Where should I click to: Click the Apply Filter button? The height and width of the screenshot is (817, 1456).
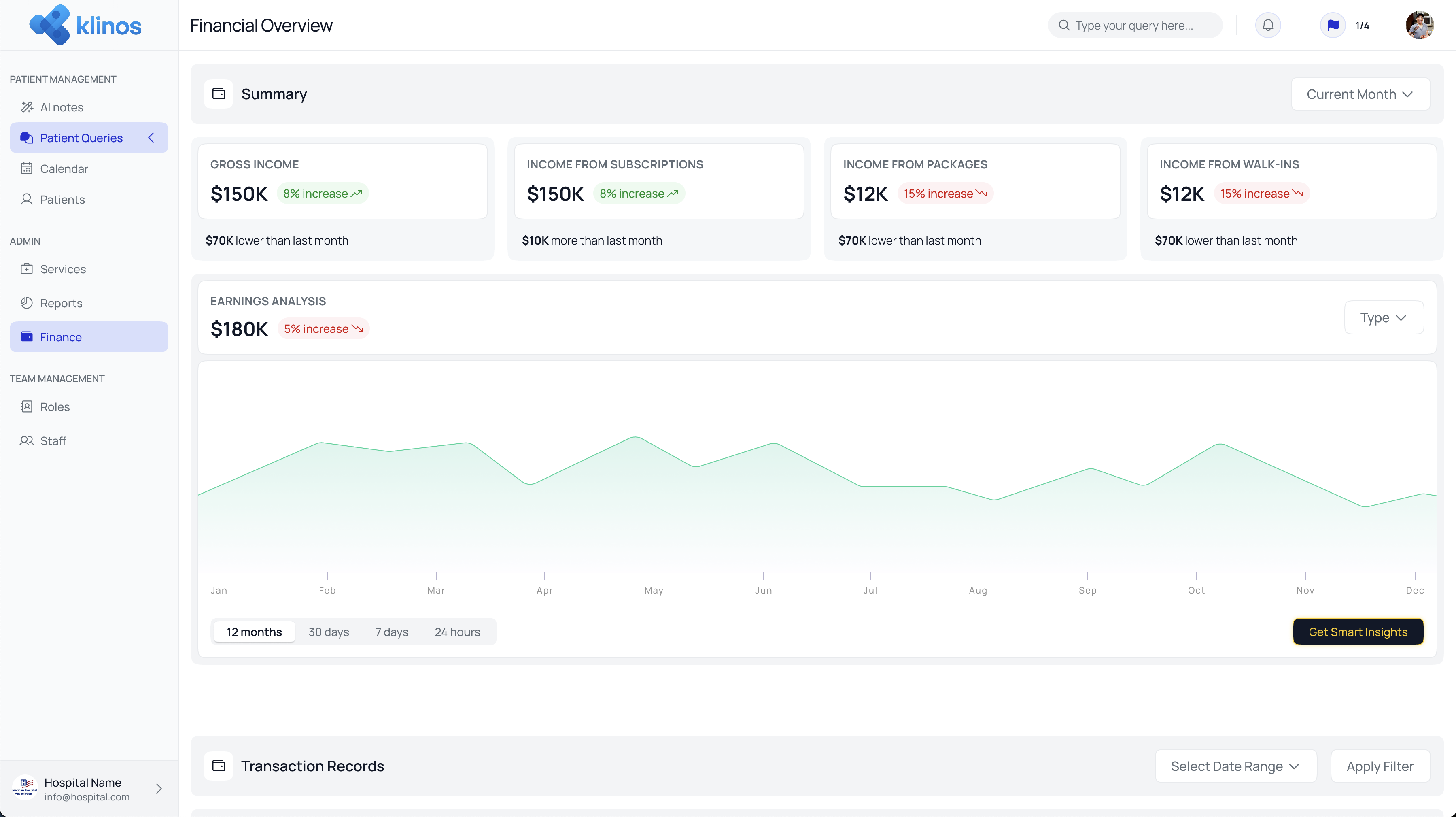(1380, 766)
